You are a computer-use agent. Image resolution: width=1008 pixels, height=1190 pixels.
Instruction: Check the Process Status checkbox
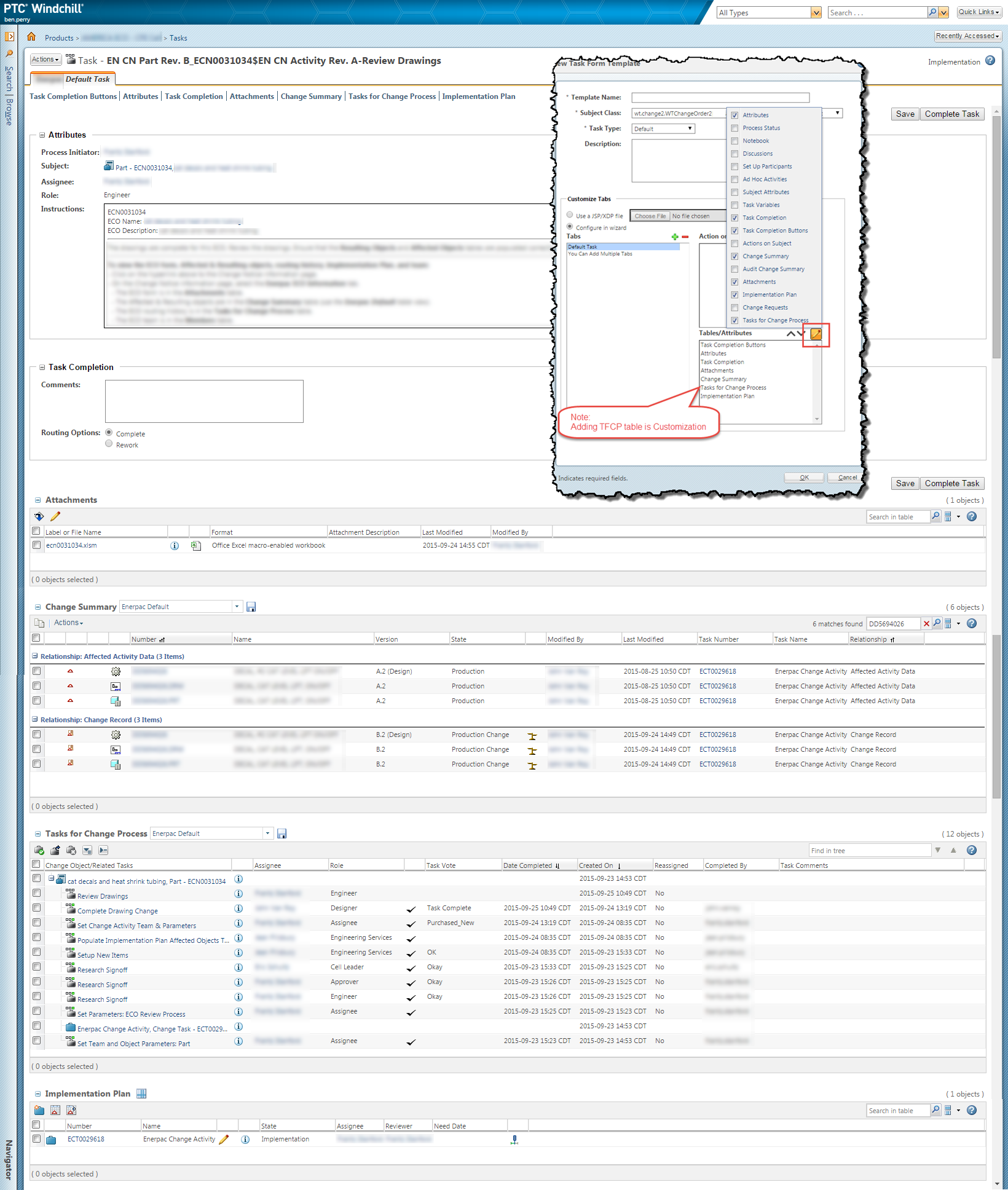pyautogui.click(x=734, y=128)
